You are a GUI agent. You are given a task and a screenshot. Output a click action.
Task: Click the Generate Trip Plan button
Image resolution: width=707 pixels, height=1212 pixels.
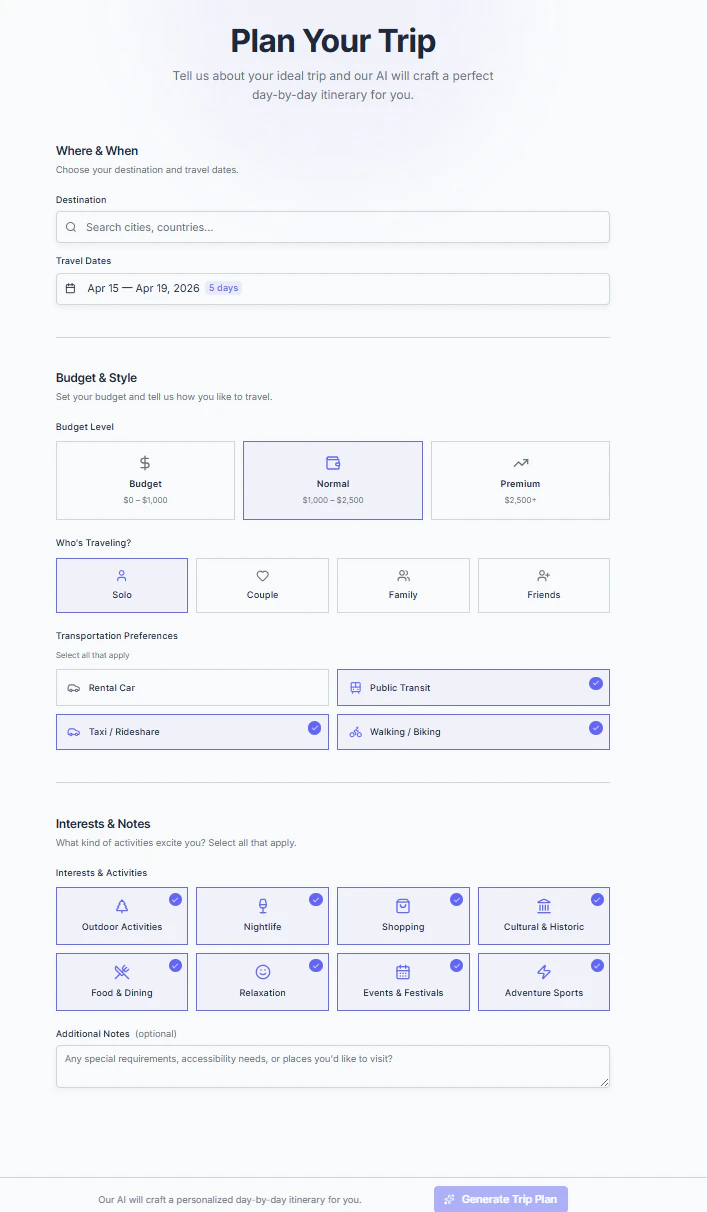500,1198
